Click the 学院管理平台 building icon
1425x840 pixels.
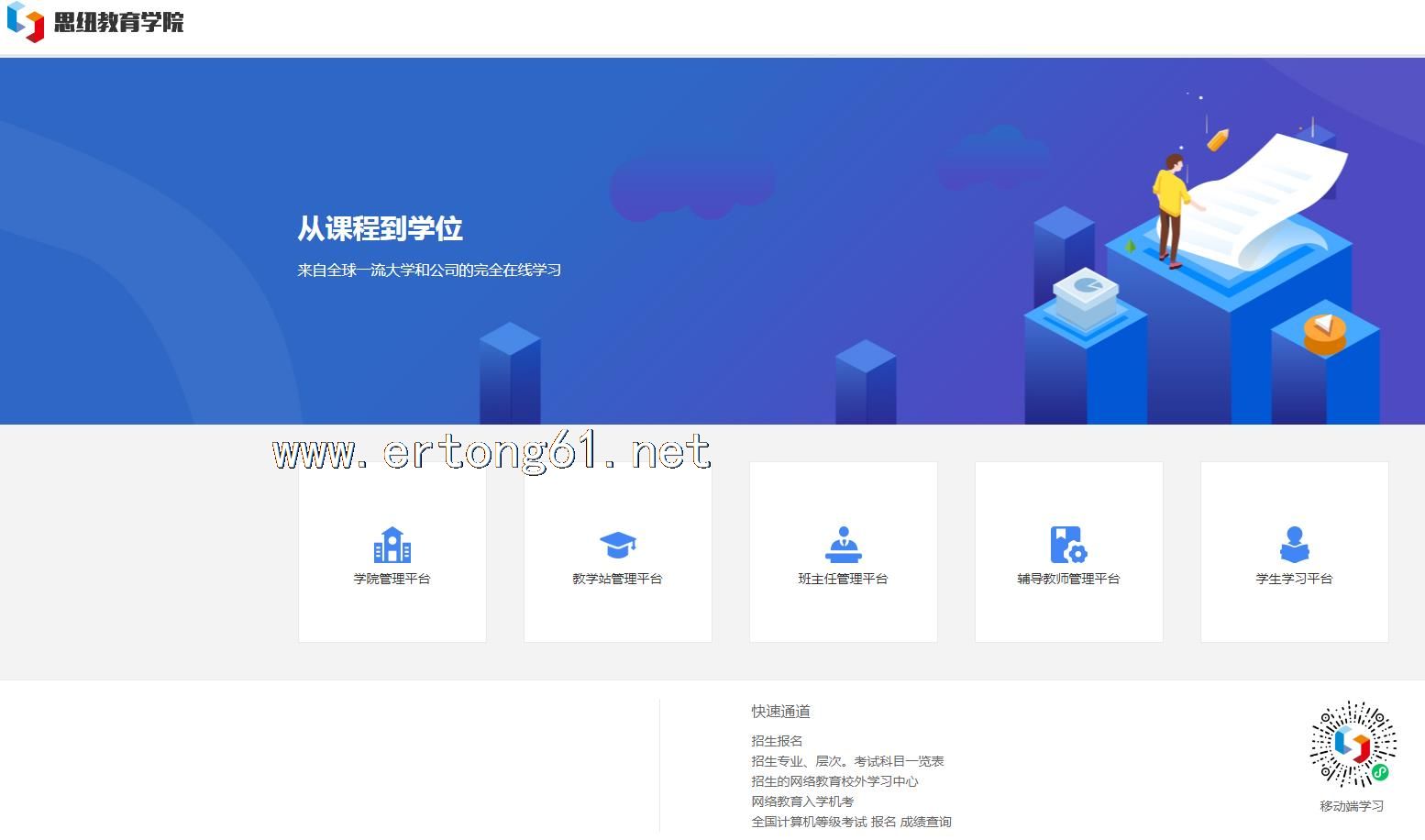[392, 545]
